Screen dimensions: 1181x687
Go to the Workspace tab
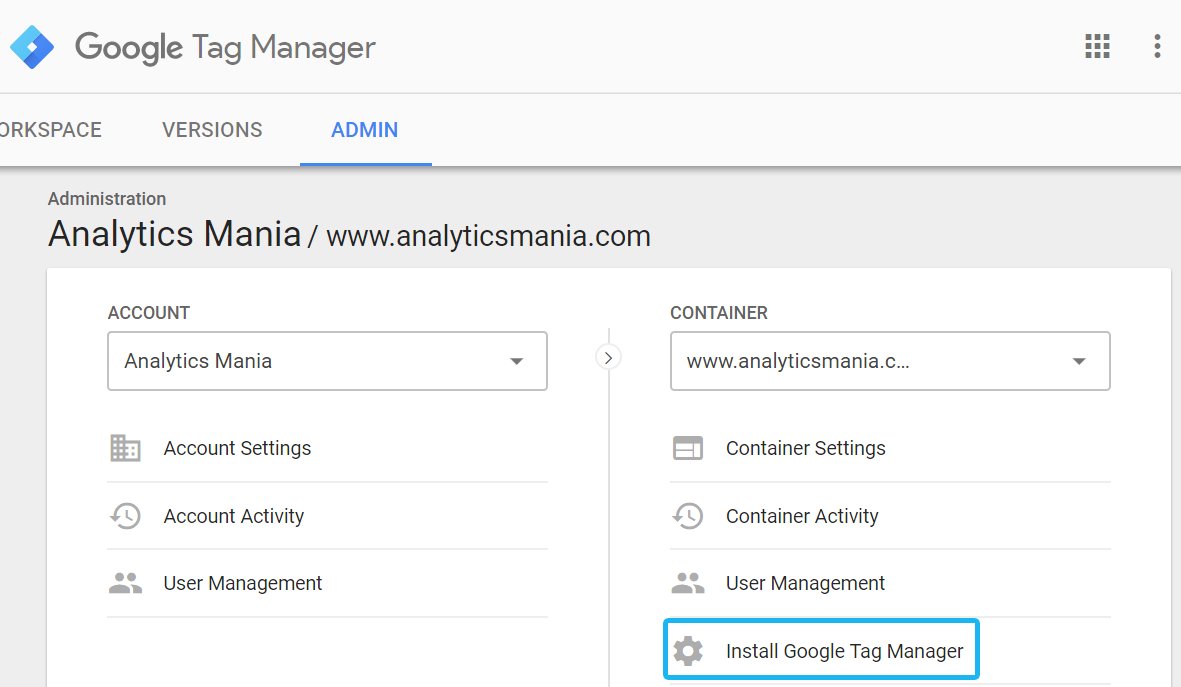point(50,130)
